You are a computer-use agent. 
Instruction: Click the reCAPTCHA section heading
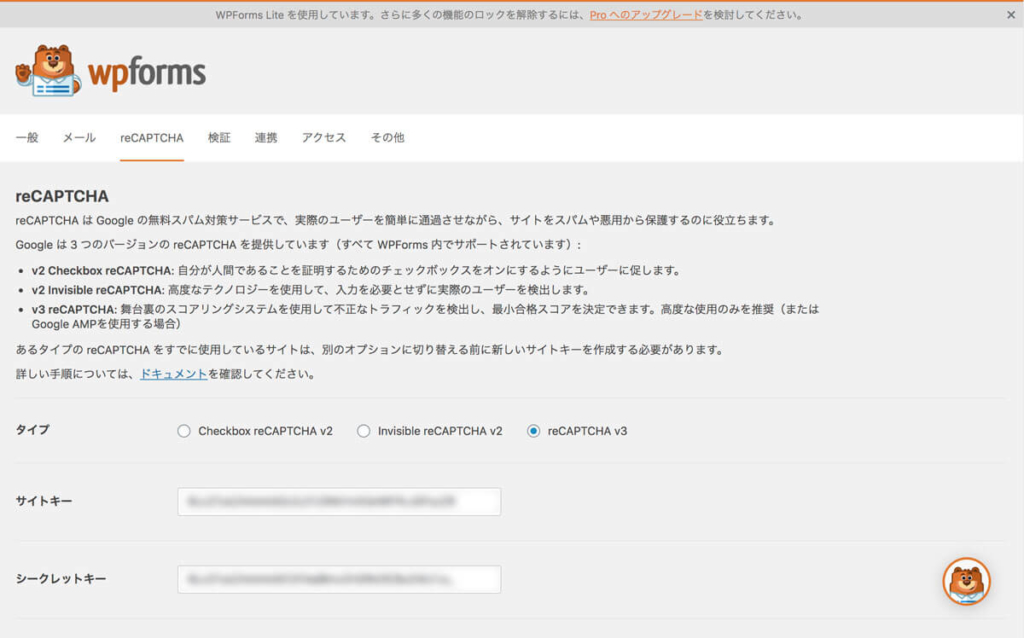(x=62, y=196)
